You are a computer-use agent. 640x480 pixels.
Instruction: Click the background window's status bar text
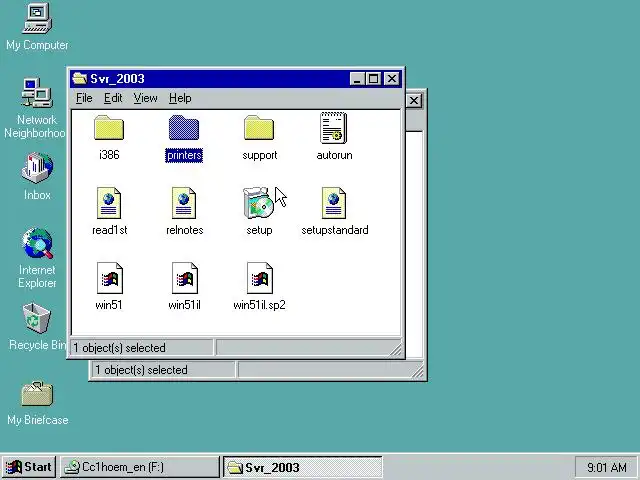(x=141, y=370)
